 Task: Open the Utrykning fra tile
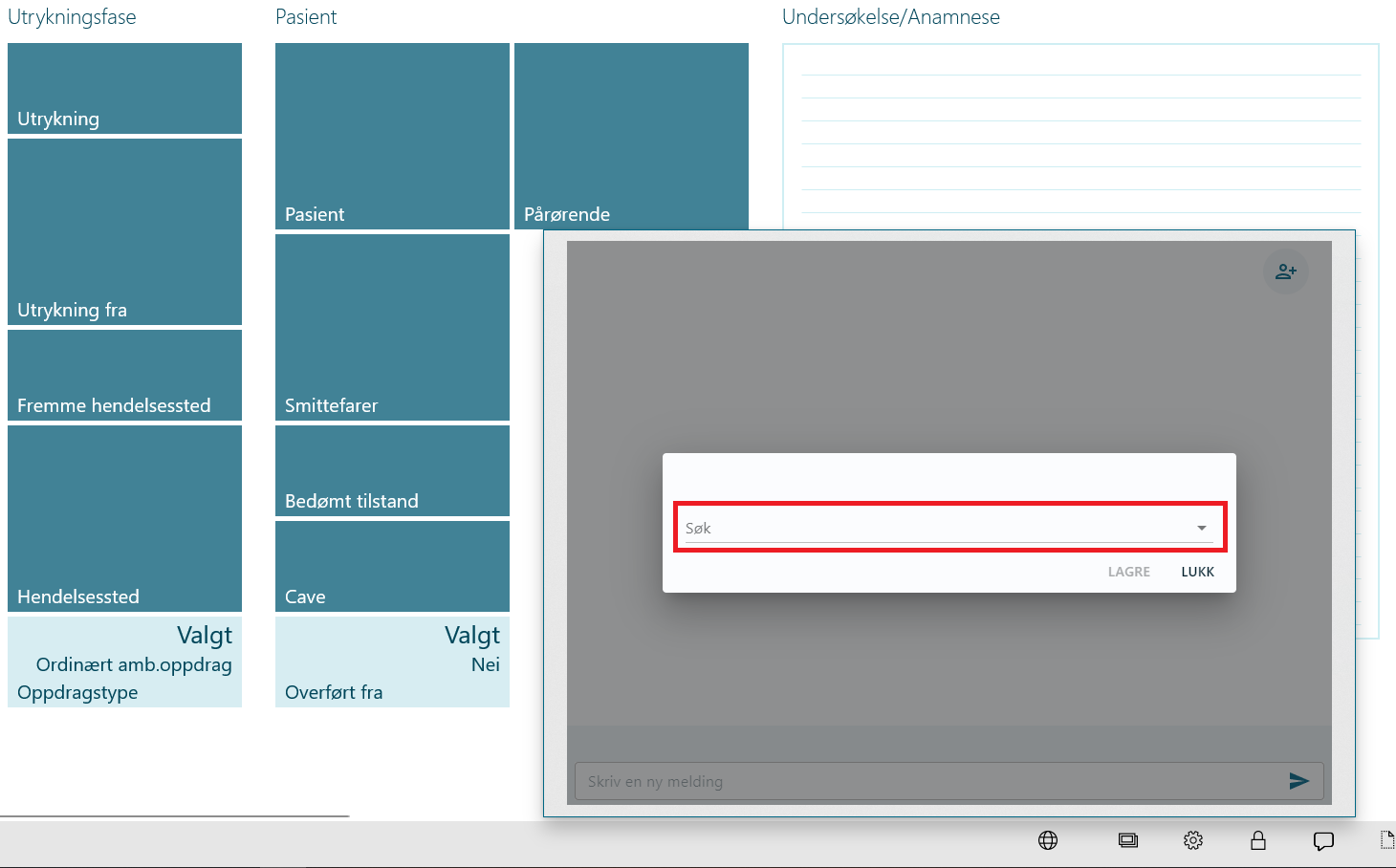coord(124,231)
